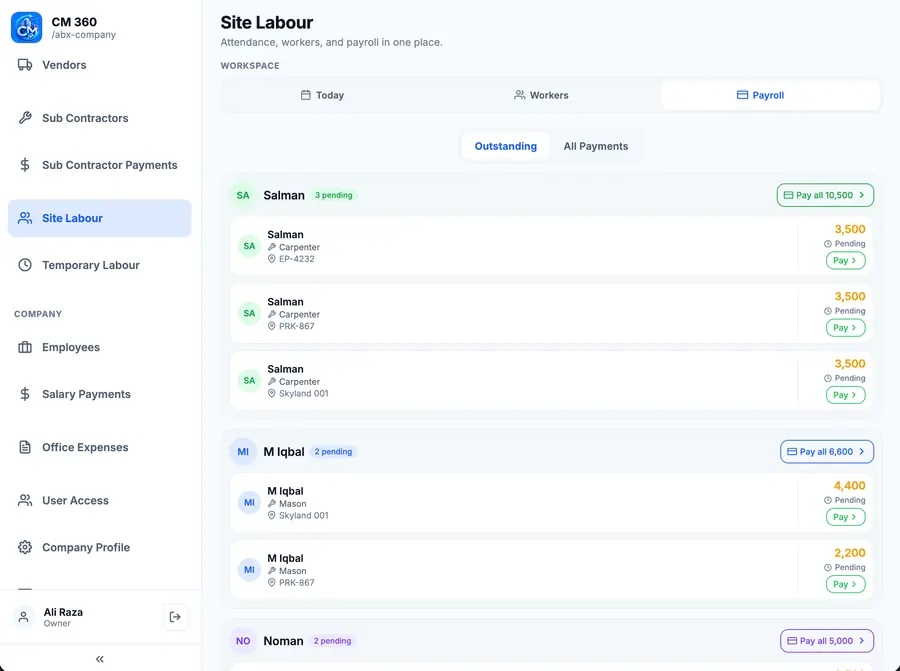Click Pending status in M Iqbal 4,400 row

pos(844,500)
